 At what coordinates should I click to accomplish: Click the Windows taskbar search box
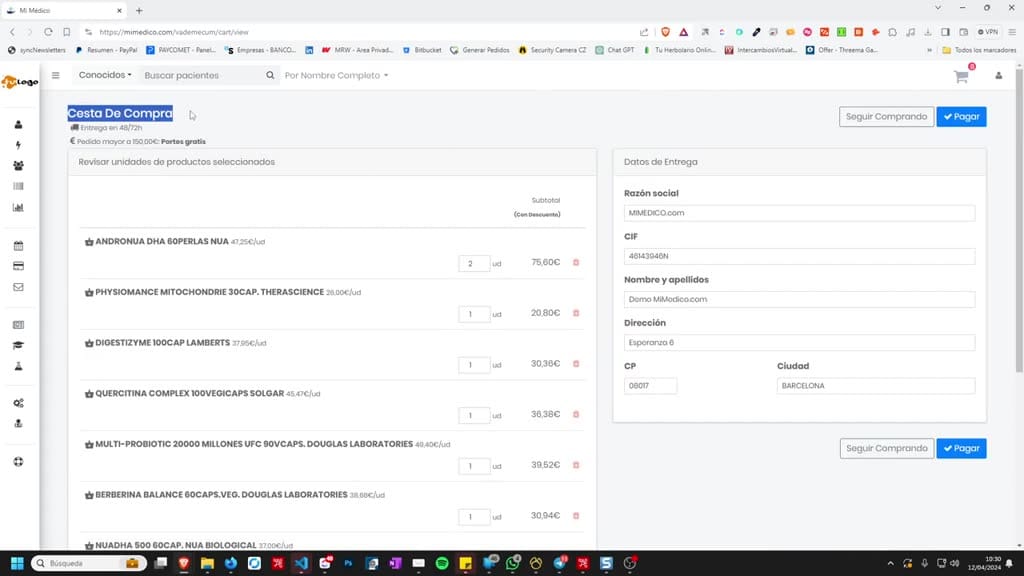point(88,563)
